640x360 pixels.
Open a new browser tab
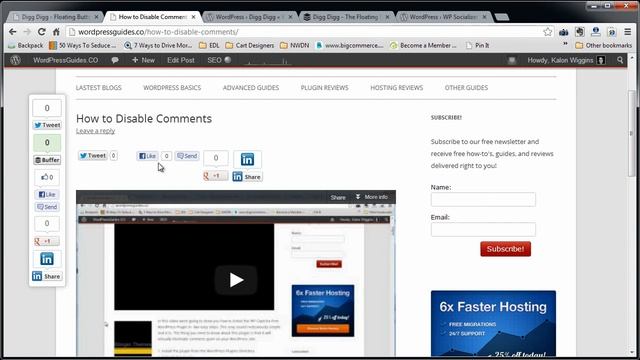[502, 17]
